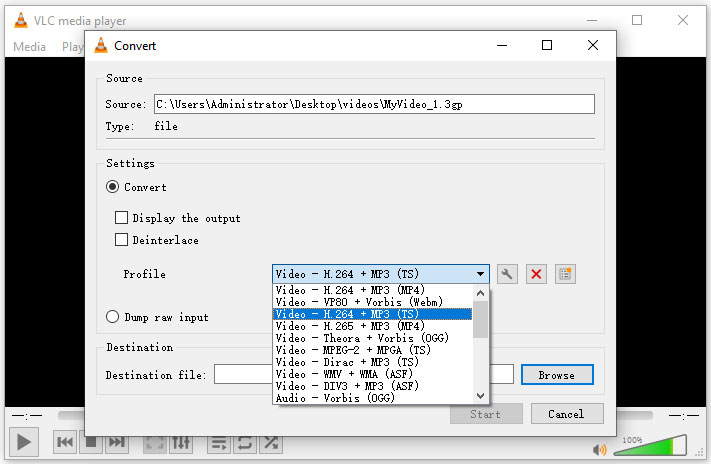This screenshot has height=464, width=711.
Task: Choose Video - Theora + Vorbis (OGG) profile
Action: click(372, 338)
